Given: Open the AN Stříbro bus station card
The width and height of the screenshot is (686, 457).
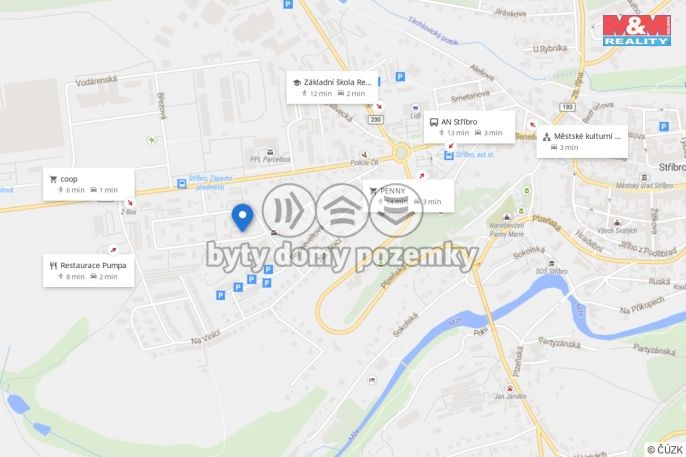Looking at the screenshot, I should [x=469, y=127].
